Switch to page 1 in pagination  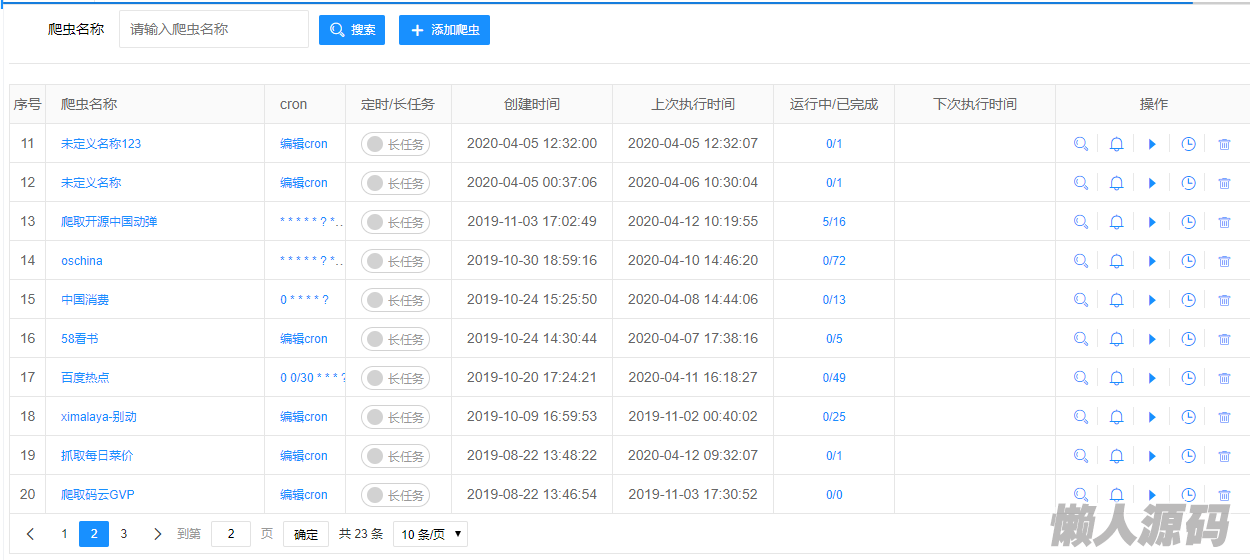click(x=64, y=534)
